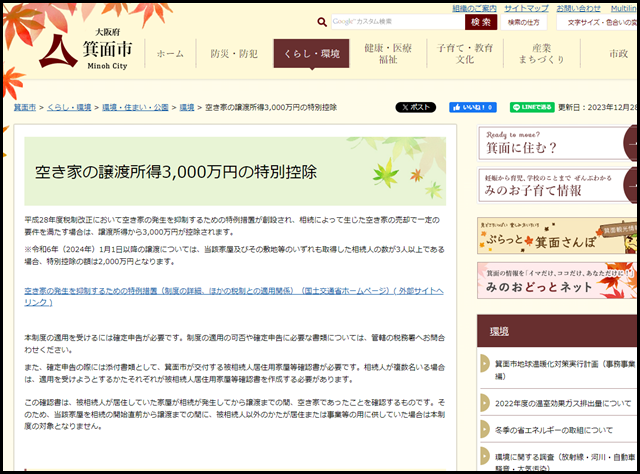Open 2022年度の温室効果ガス排出量について link
The width and height of the screenshot is (640, 474).
point(562,403)
